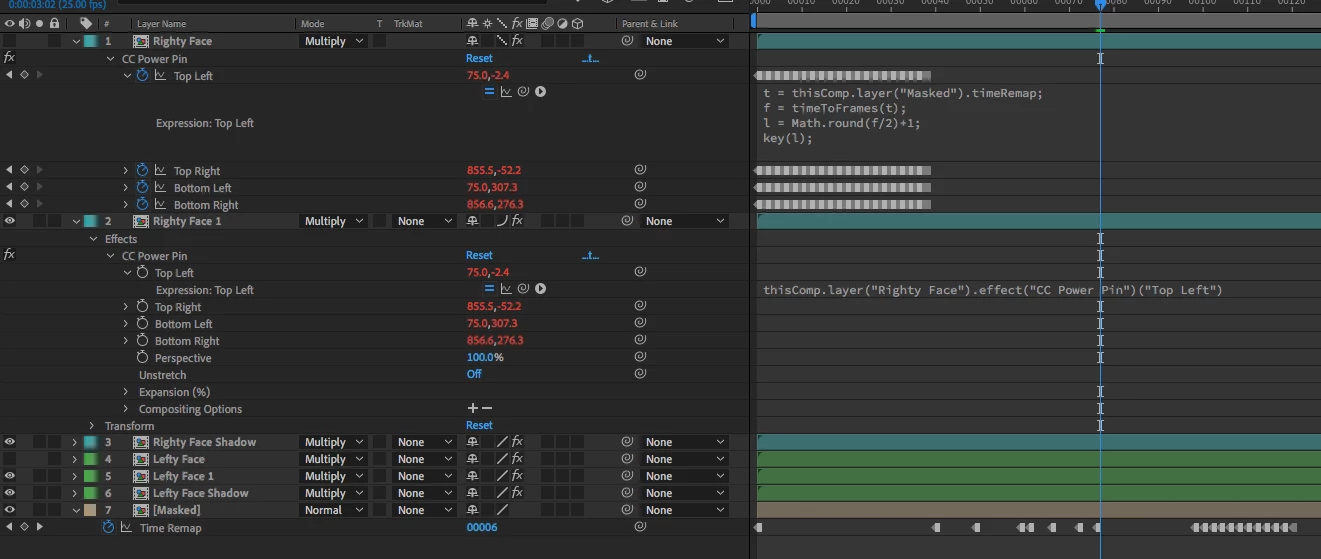
Task: Open expression language menu for Righty Face 1
Action: tap(540, 289)
